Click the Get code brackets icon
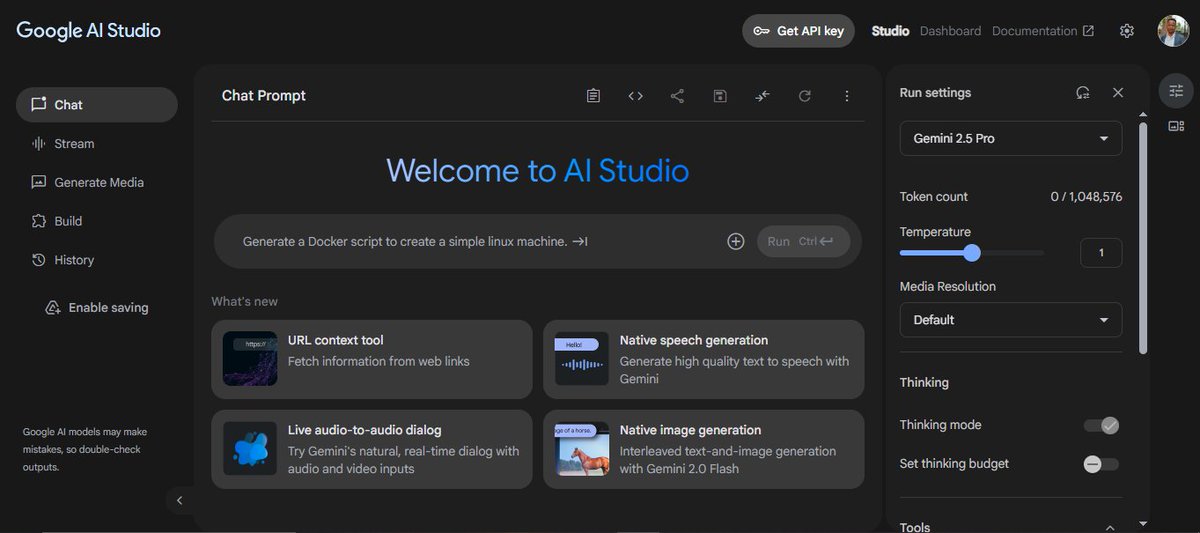Screen dimensions: 1200x533 point(635,96)
